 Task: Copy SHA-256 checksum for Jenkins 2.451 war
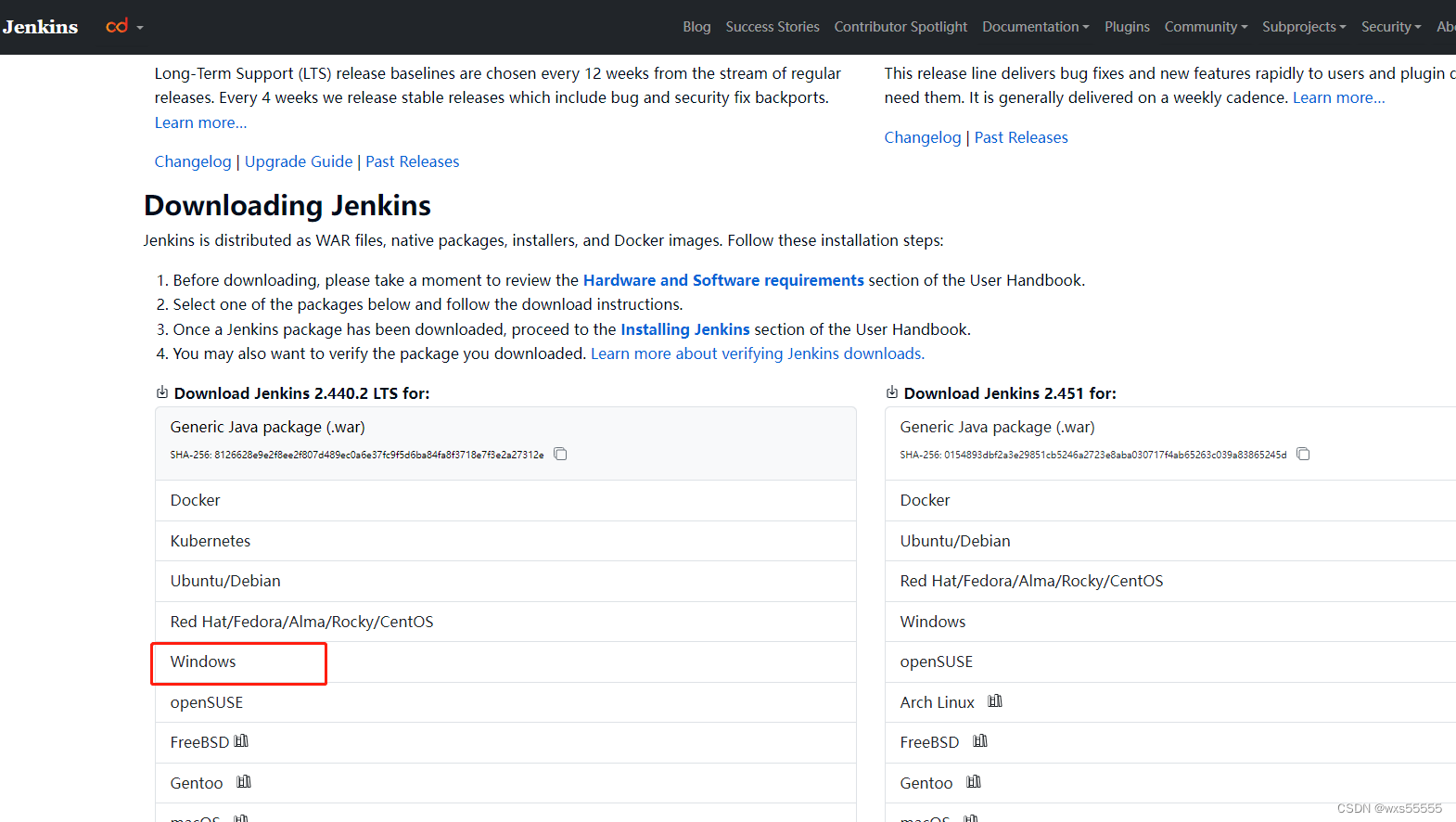(1303, 454)
